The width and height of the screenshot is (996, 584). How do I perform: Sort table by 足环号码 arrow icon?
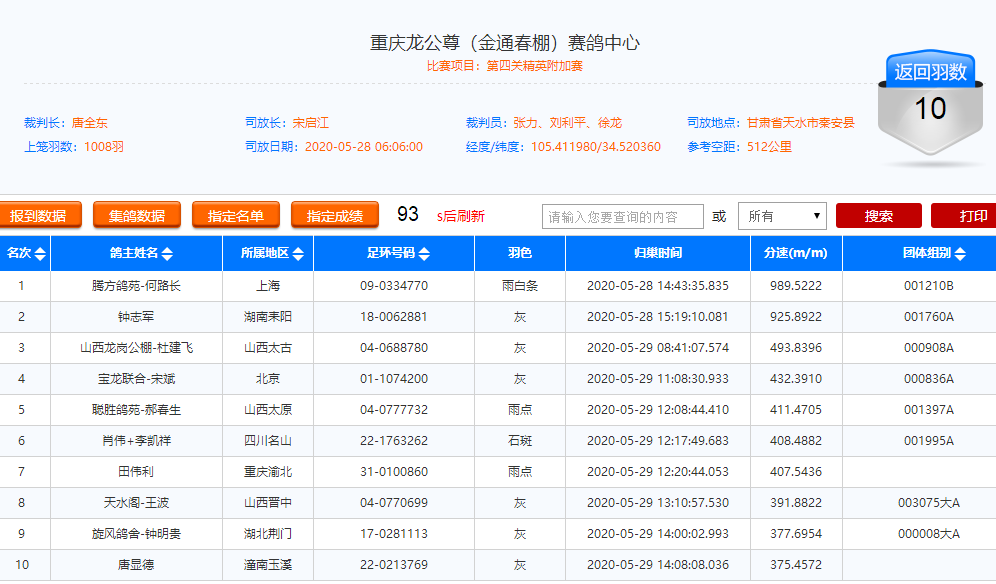(x=424, y=254)
